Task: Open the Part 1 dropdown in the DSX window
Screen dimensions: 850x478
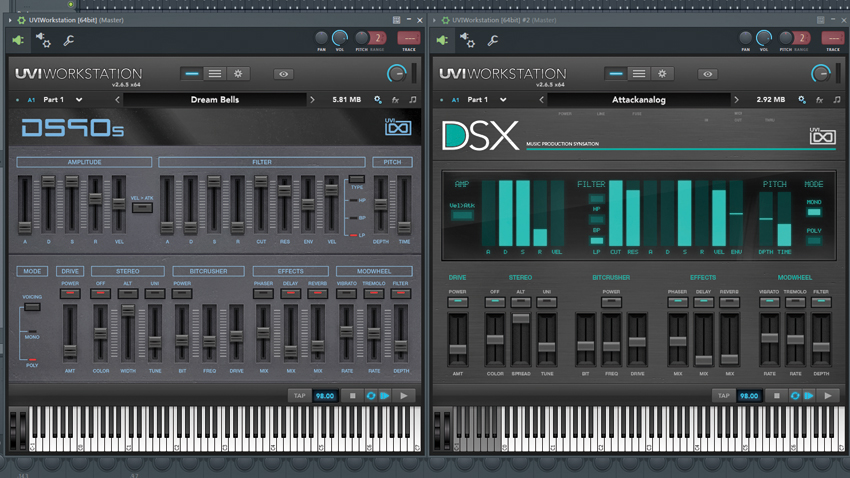Action: coord(503,100)
